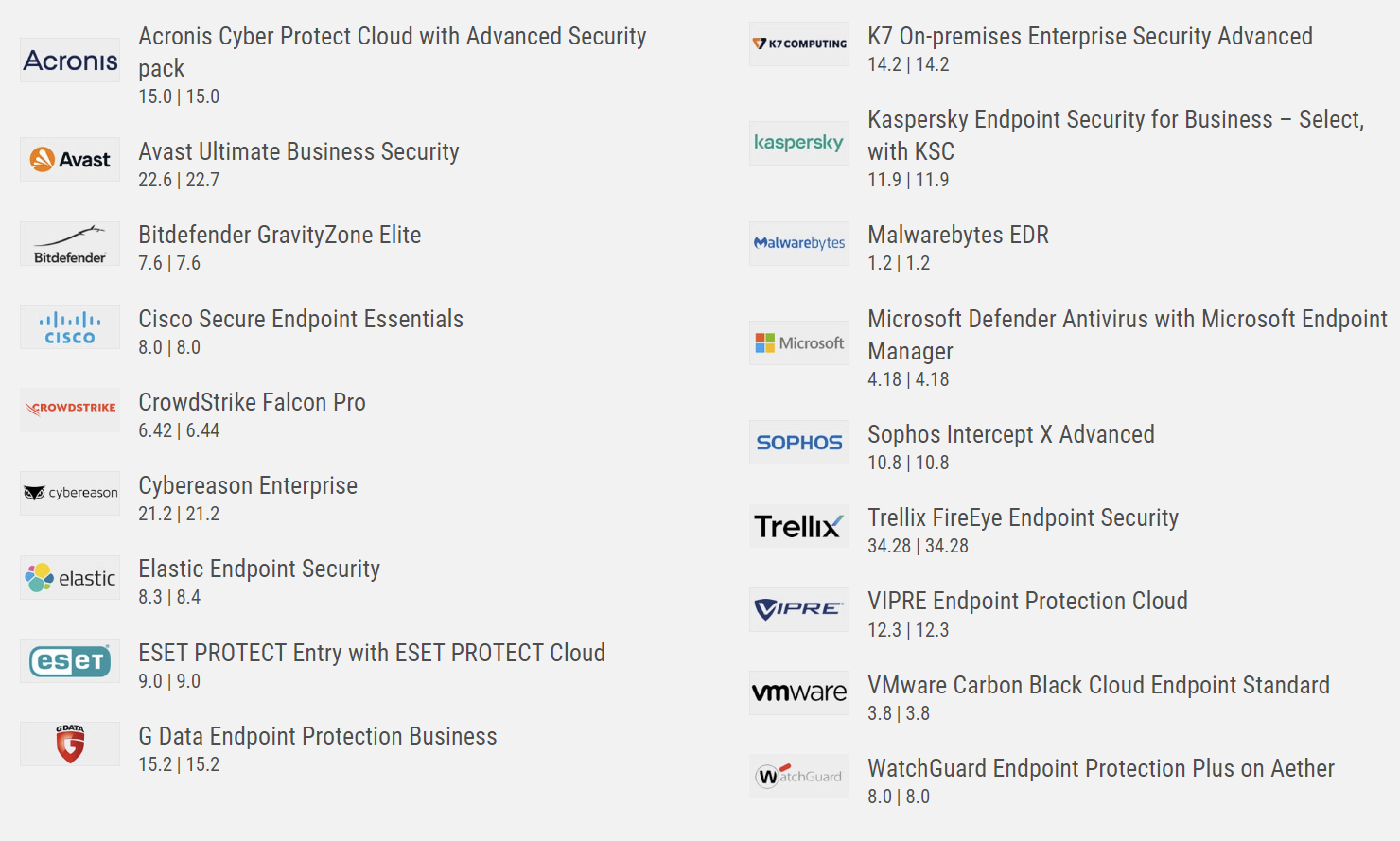Click the G DATA shield logo
This screenshot has height=841, width=1400.
tap(70, 744)
